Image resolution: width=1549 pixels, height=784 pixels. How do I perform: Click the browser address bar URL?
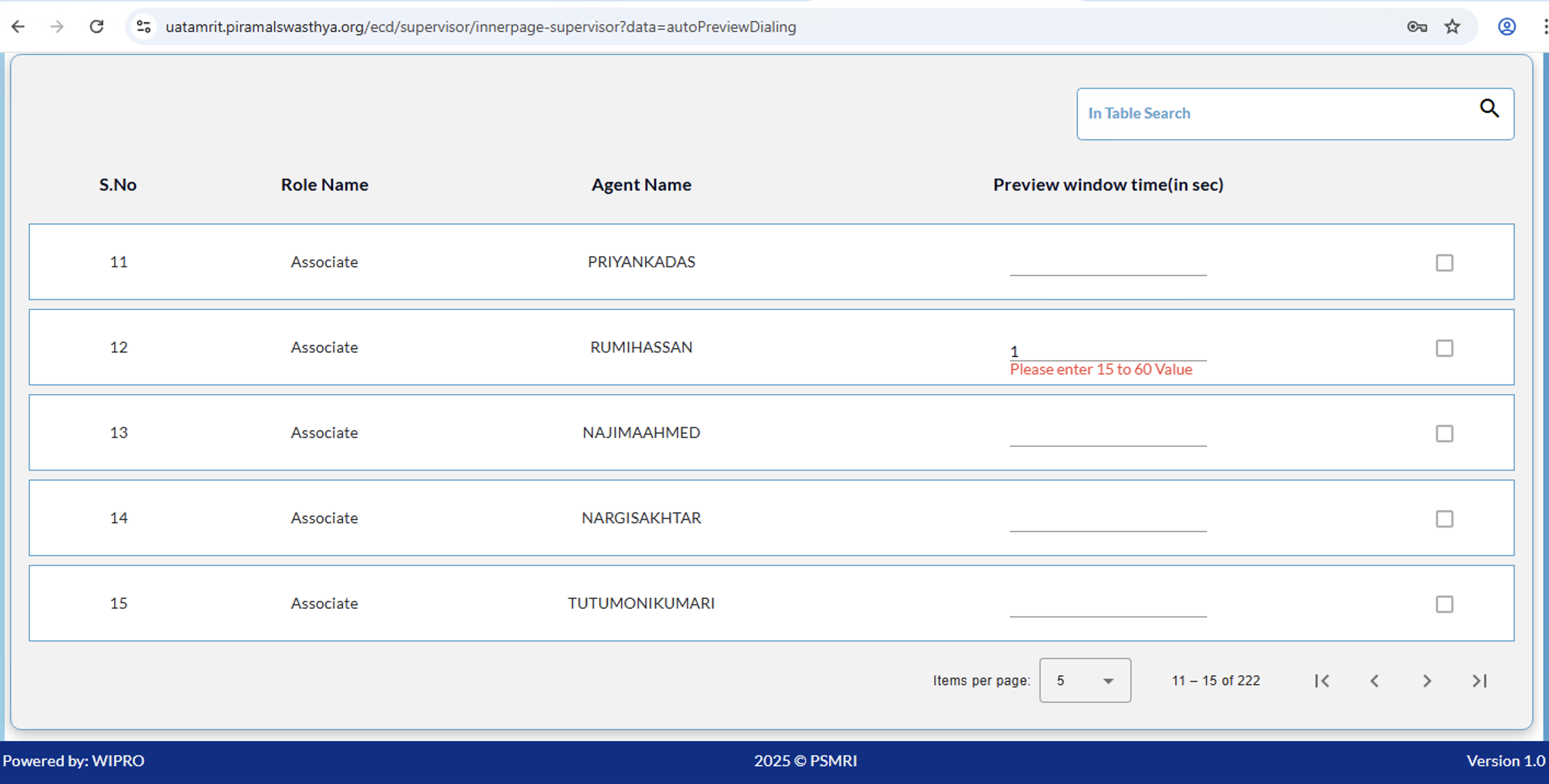(480, 27)
